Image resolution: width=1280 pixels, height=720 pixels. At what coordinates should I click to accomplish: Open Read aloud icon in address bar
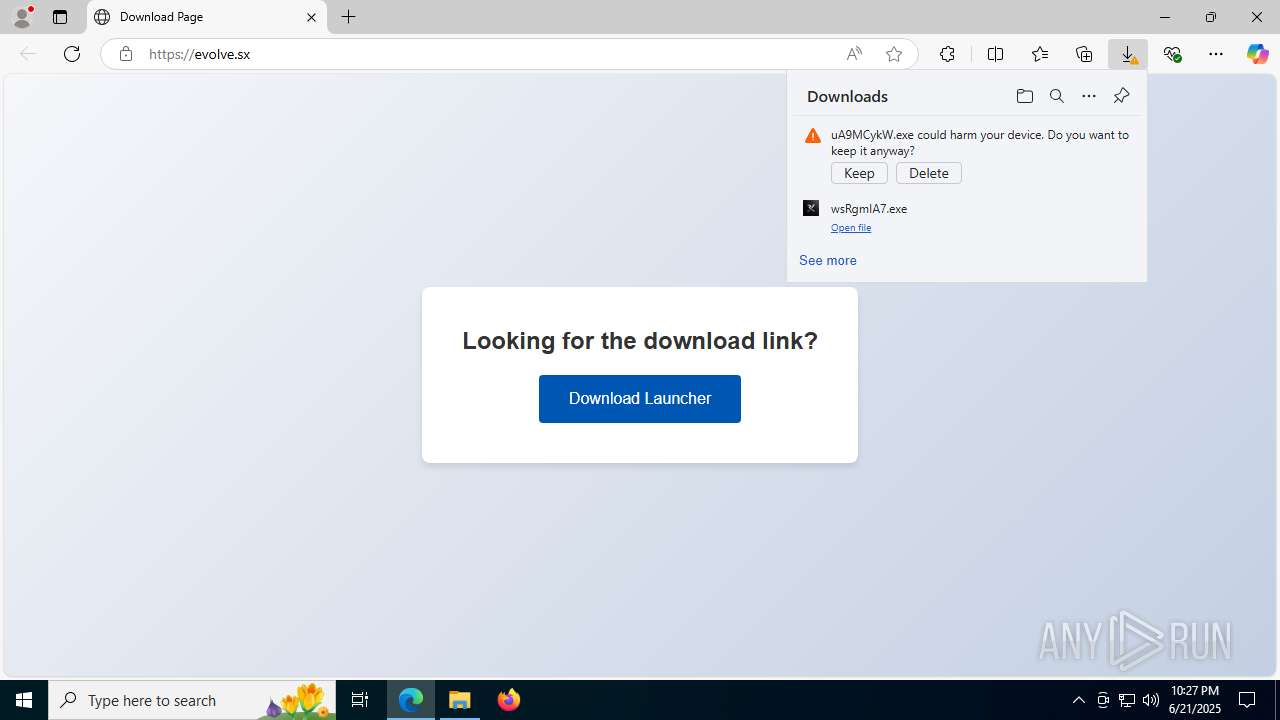[854, 54]
